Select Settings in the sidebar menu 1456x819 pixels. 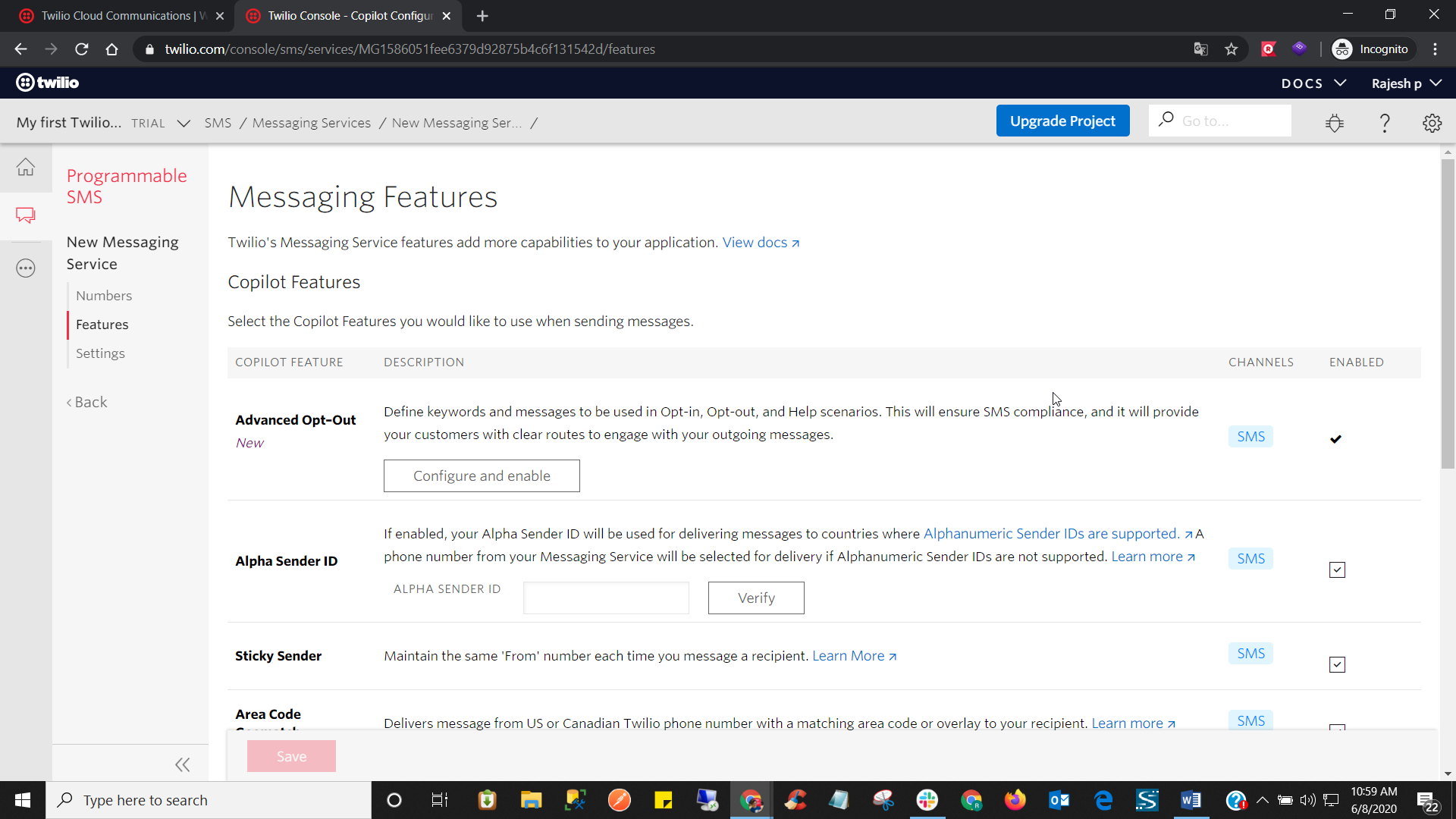100,353
